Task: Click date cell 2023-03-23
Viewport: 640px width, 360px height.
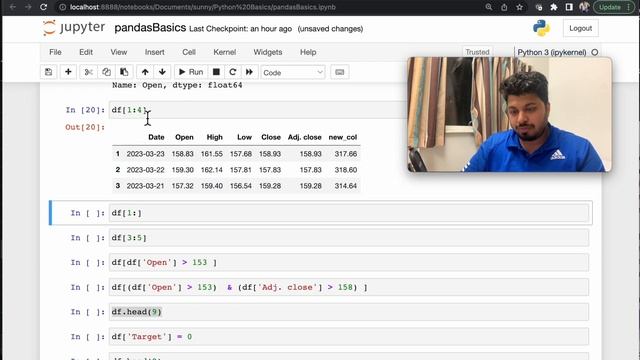Action: click(x=145, y=154)
